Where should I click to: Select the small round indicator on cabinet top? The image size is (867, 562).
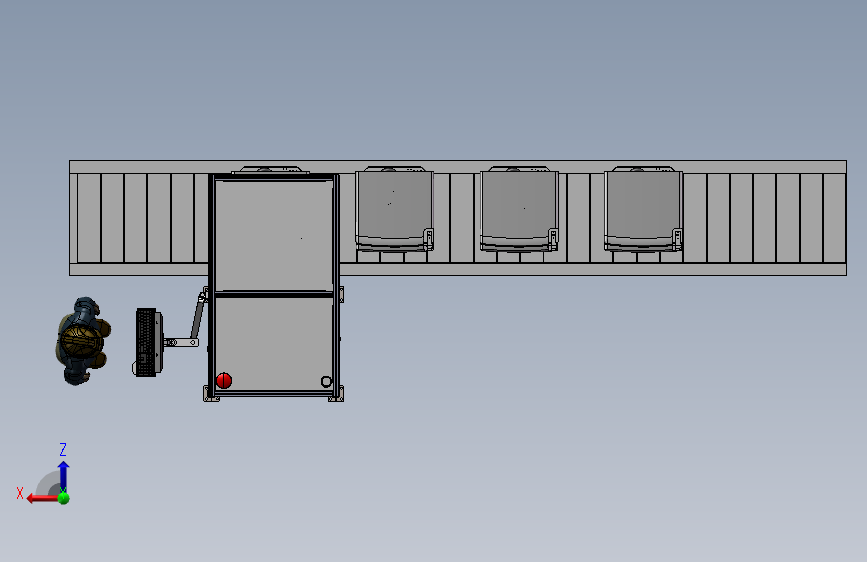pyautogui.click(x=326, y=382)
